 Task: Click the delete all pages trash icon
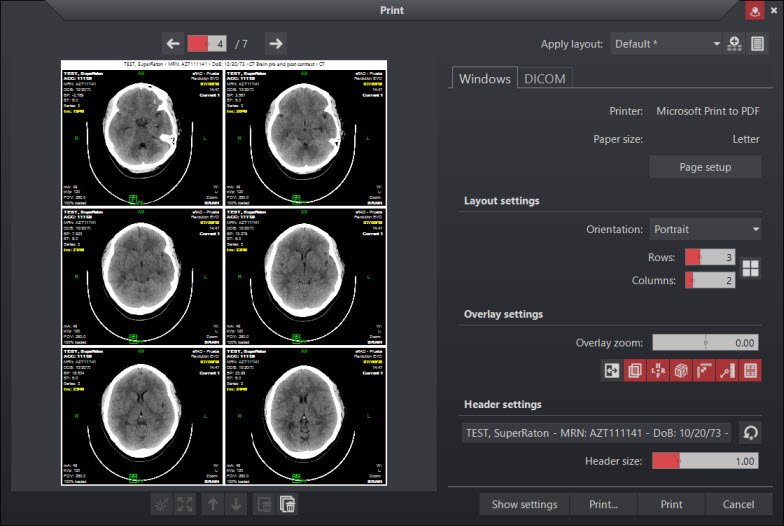point(287,504)
